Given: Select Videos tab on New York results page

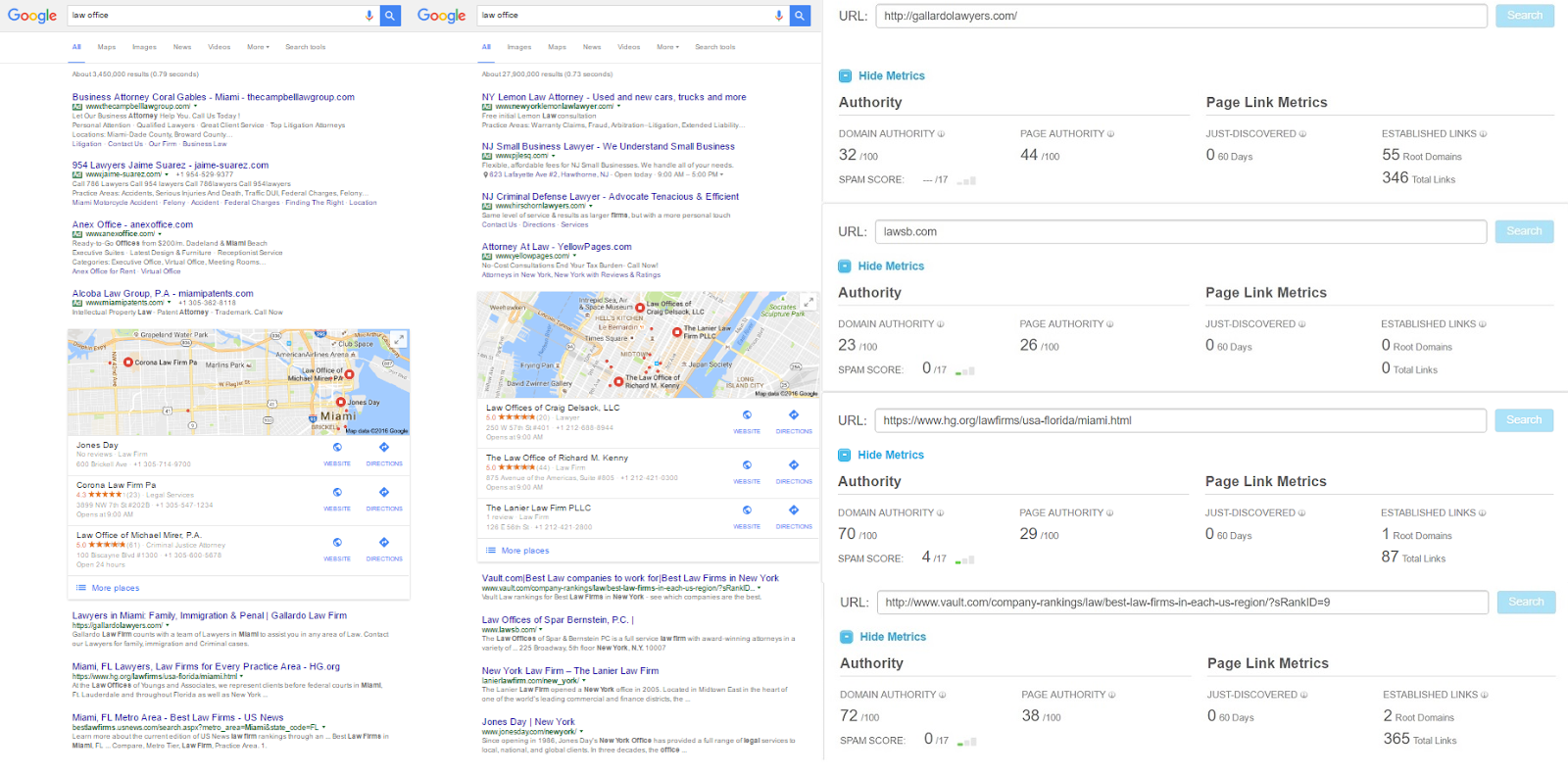Looking at the screenshot, I should coord(629,47).
